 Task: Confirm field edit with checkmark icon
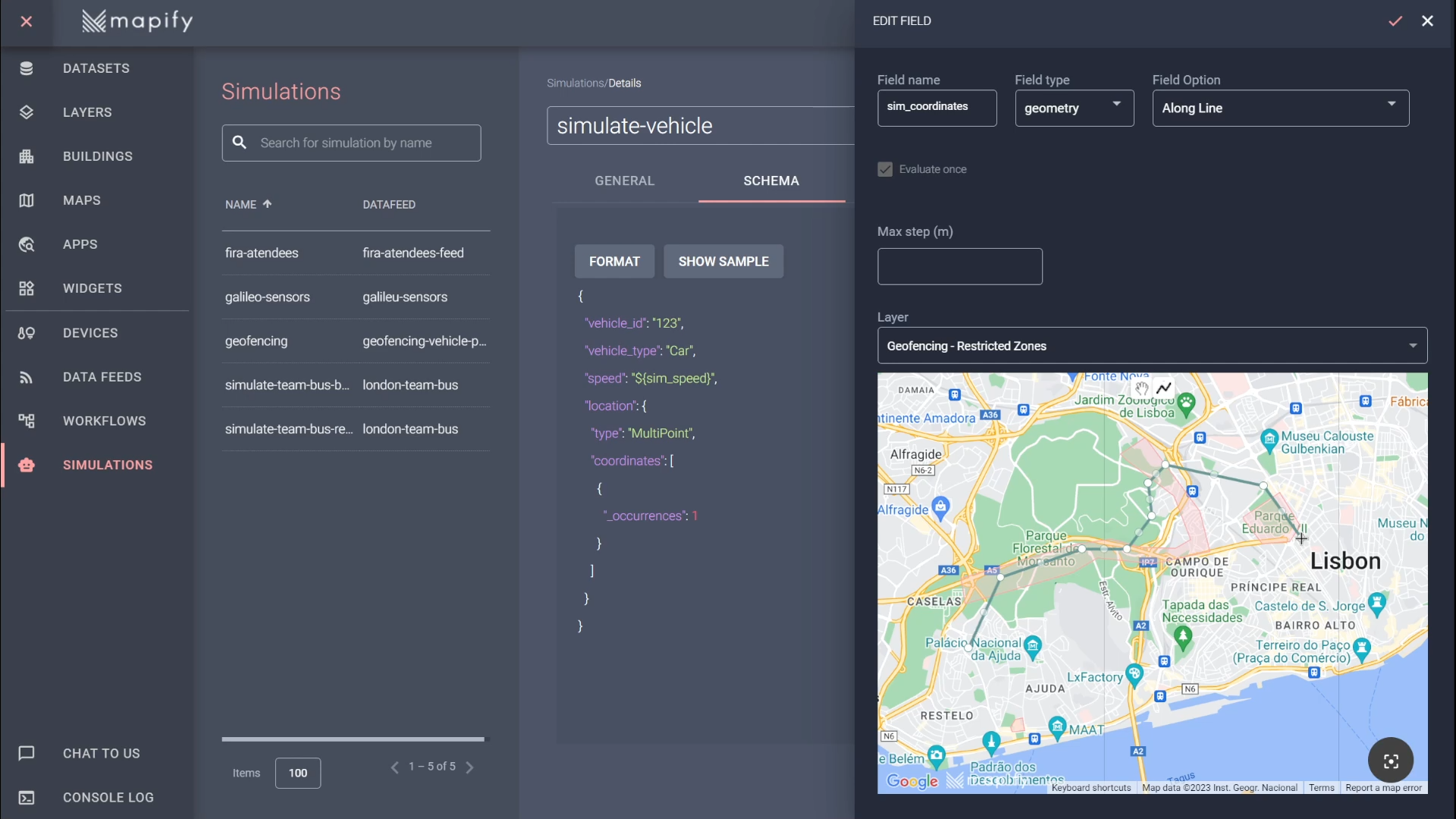click(1395, 21)
